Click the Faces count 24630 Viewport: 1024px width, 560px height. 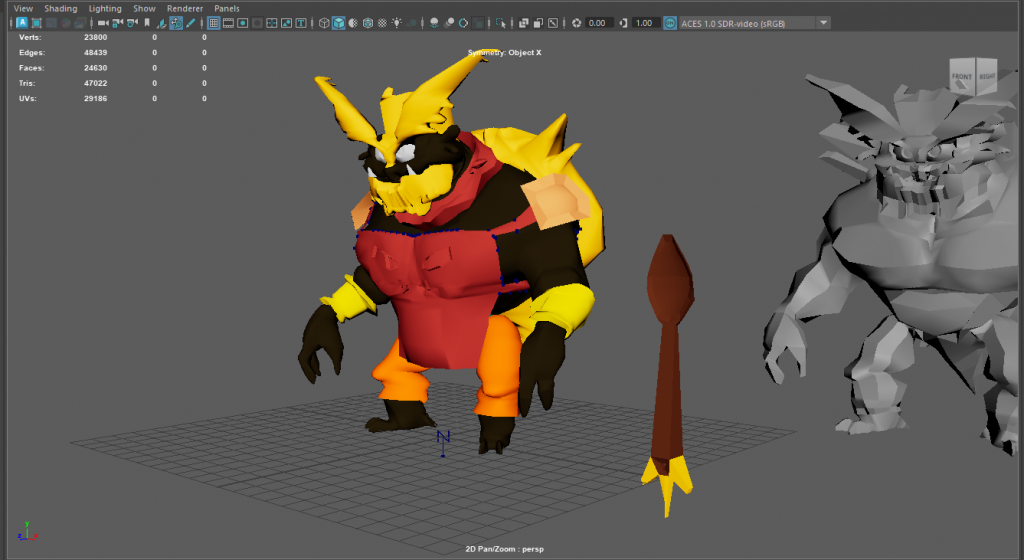coord(95,68)
